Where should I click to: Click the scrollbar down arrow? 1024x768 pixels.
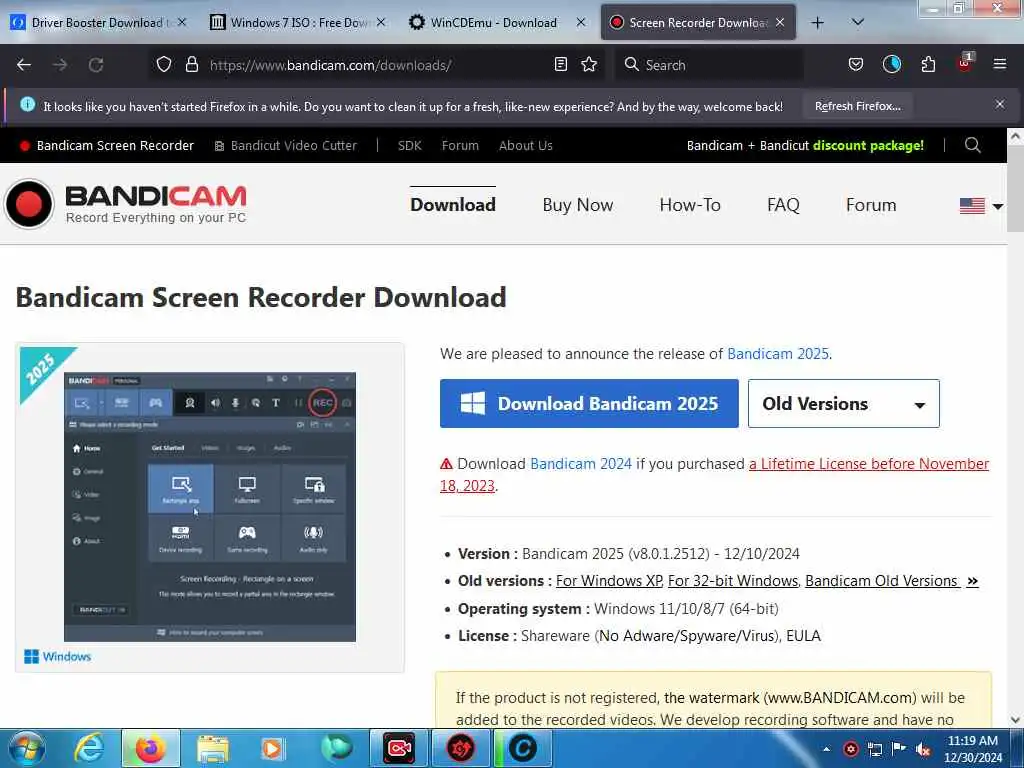point(1015,720)
